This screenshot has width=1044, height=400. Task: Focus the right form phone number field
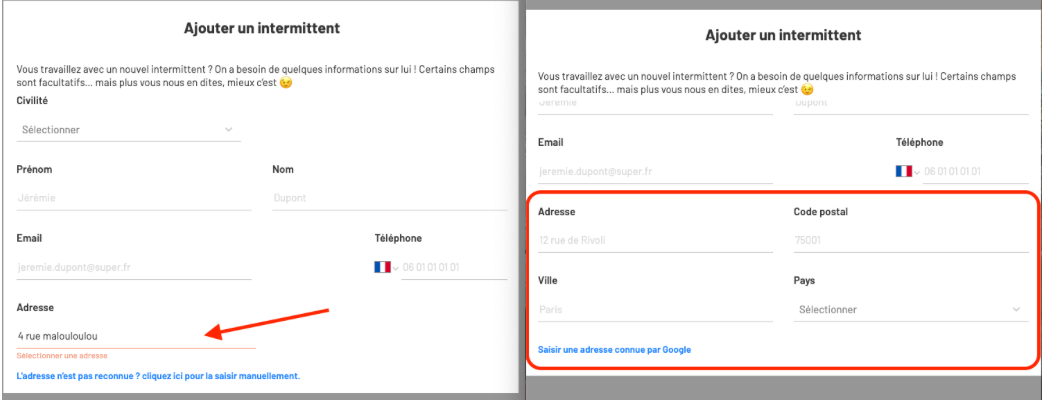click(975, 172)
